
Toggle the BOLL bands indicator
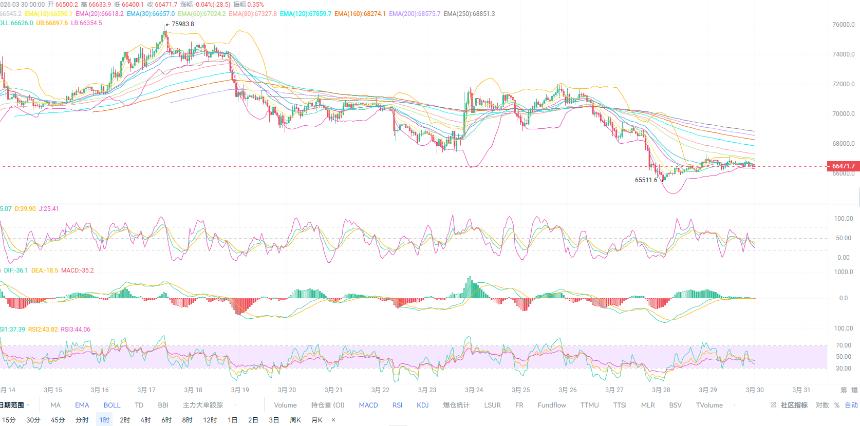[112, 405]
